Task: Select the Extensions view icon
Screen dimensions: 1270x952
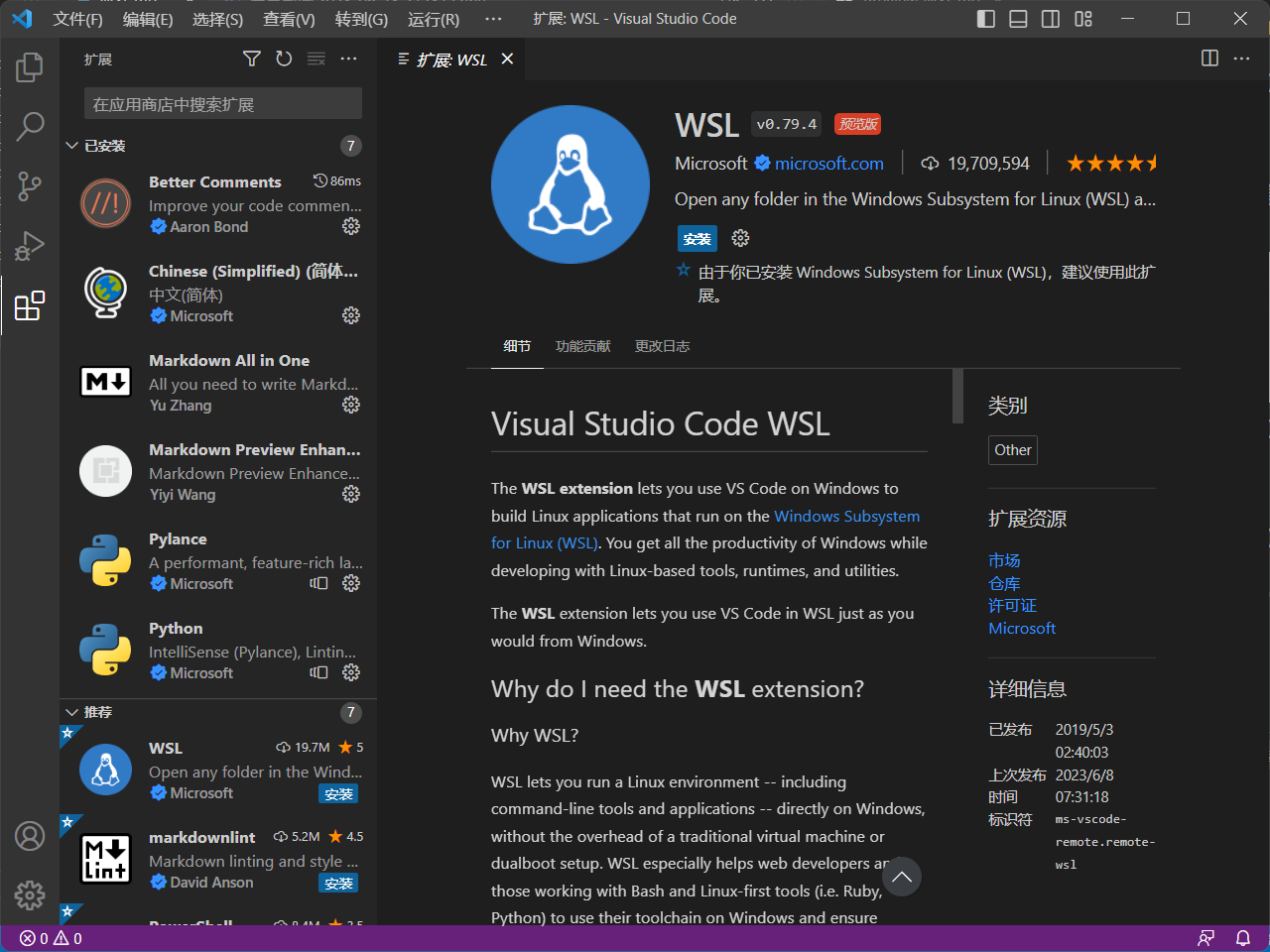Action: coord(30,304)
